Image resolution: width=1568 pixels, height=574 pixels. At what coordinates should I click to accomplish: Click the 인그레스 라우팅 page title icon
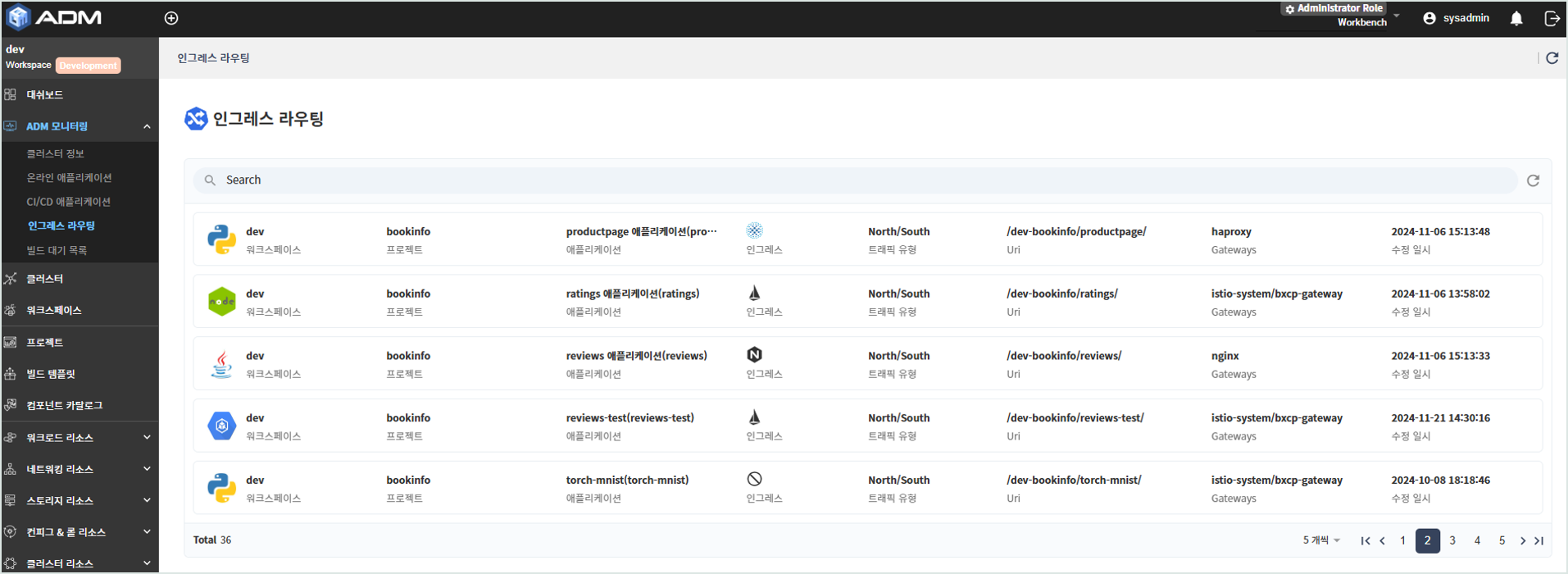[196, 119]
